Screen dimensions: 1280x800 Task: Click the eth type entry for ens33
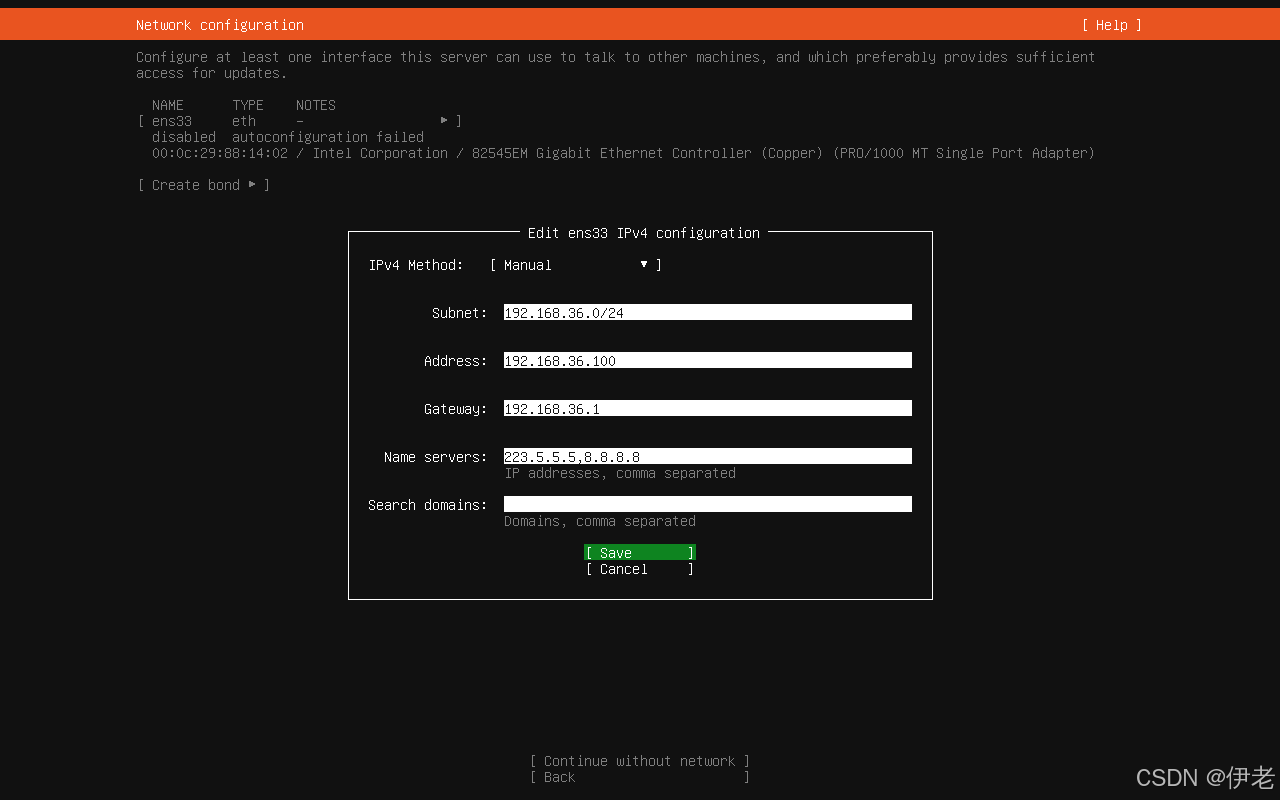244,121
